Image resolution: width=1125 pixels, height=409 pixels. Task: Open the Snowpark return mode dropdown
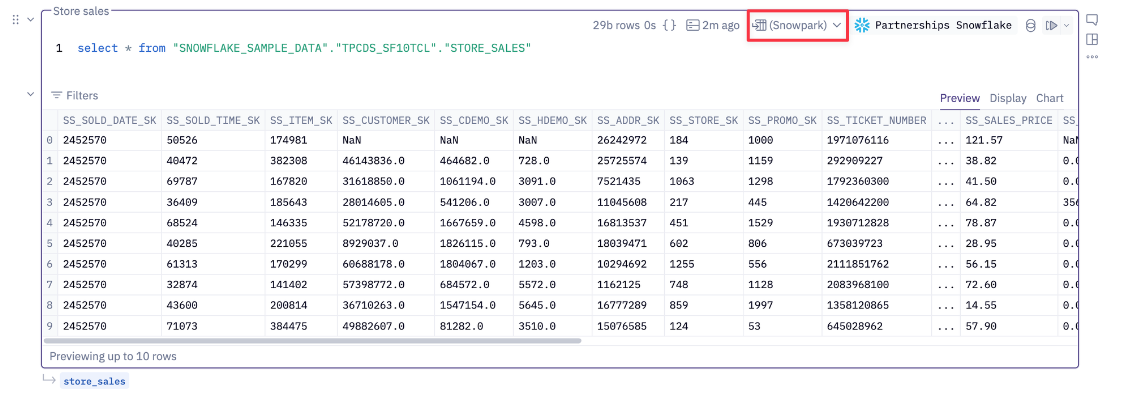797,25
